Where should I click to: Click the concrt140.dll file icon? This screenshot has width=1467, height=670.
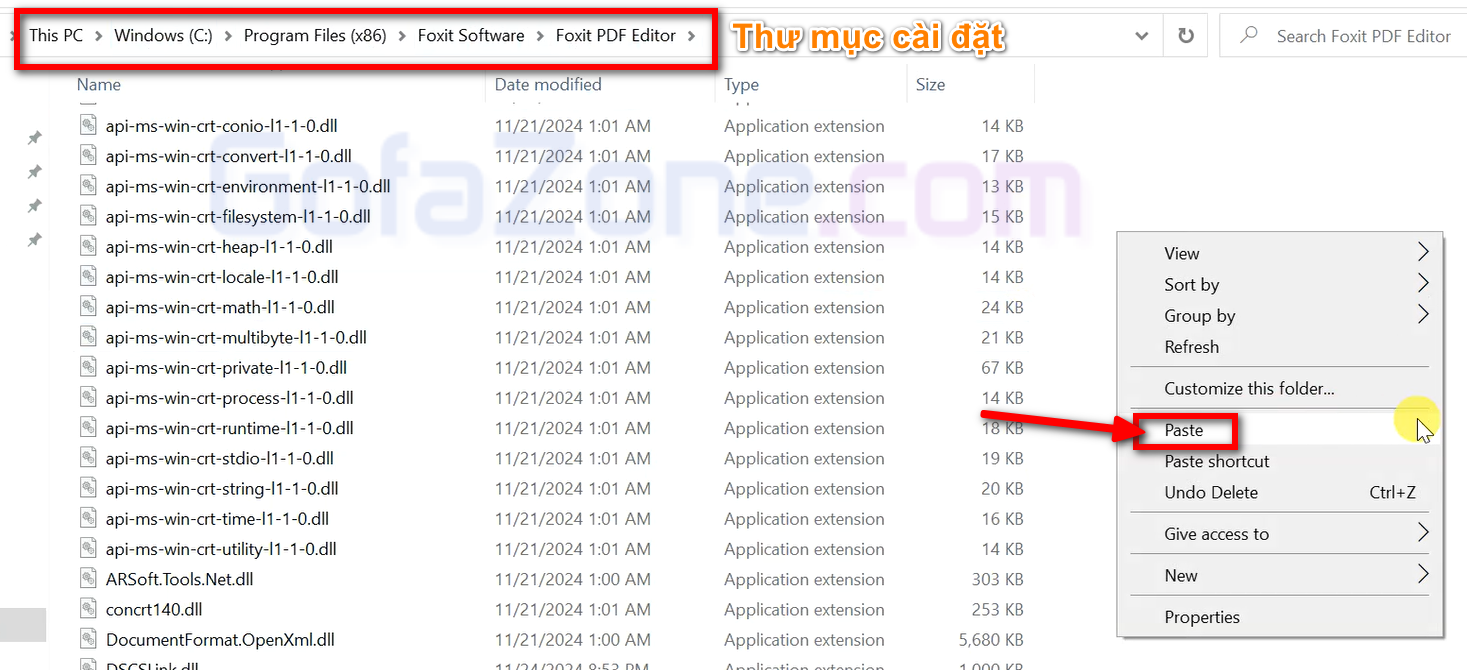pyautogui.click(x=89, y=609)
